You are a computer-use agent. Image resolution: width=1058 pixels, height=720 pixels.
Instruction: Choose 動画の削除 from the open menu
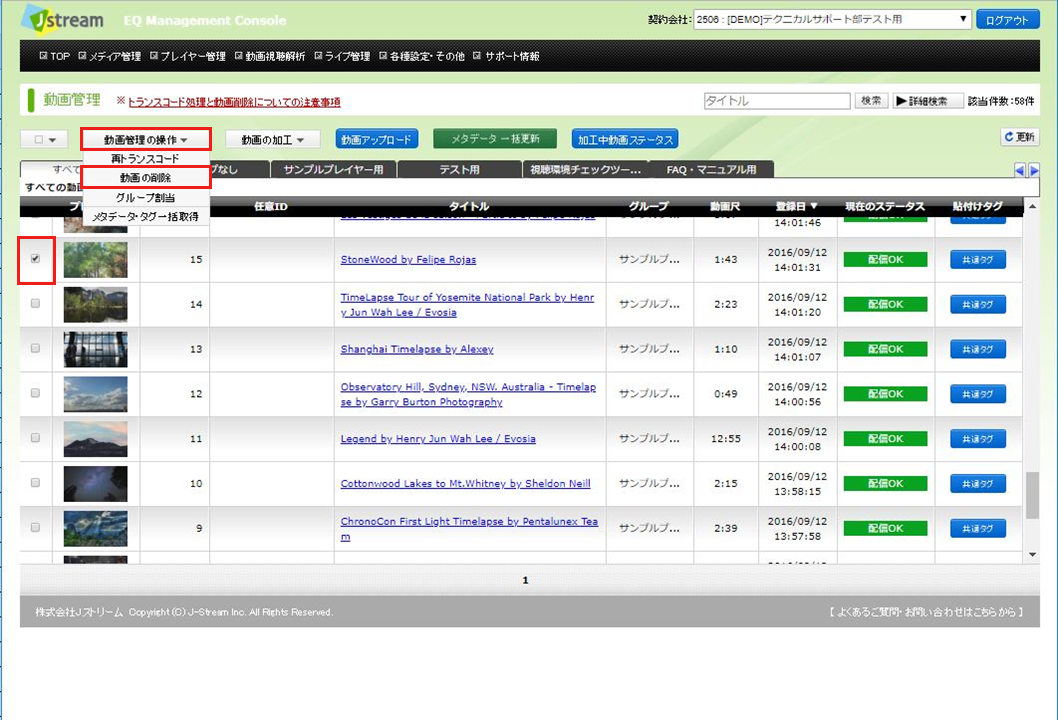tap(145, 178)
